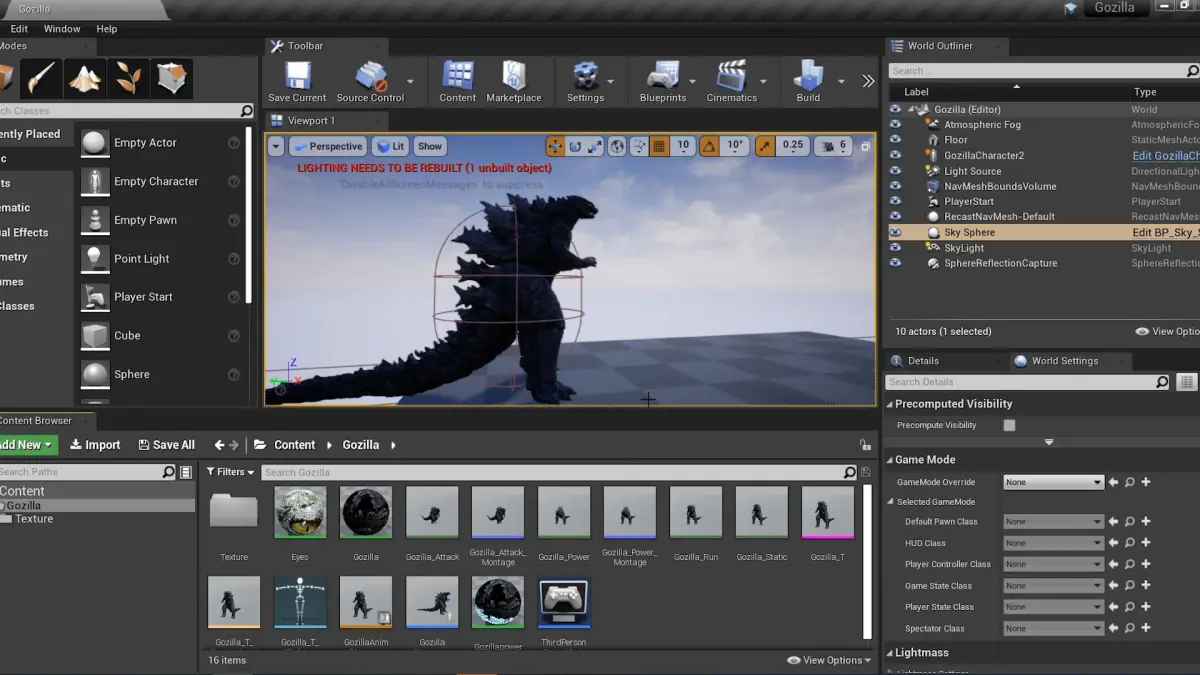
Task: Click the Import button in Content Browser
Action: pos(95,445)
